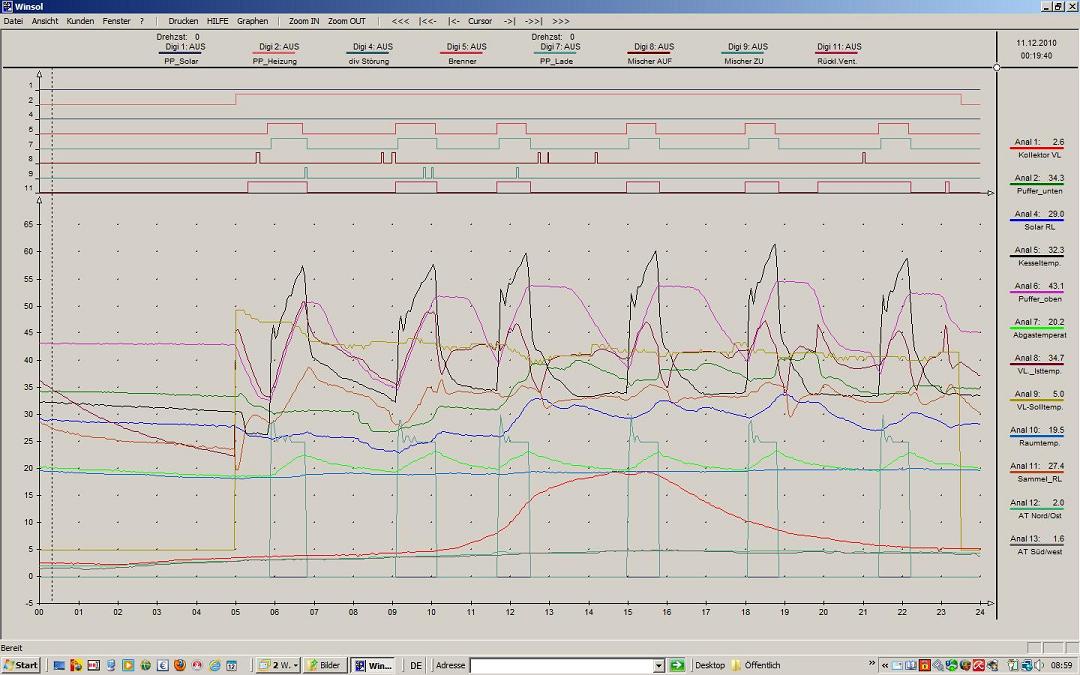This screenshot has height=675, width=1080.
Task: Click the Anal 13 AT Süd/west legend
Action: (1038, 545)
